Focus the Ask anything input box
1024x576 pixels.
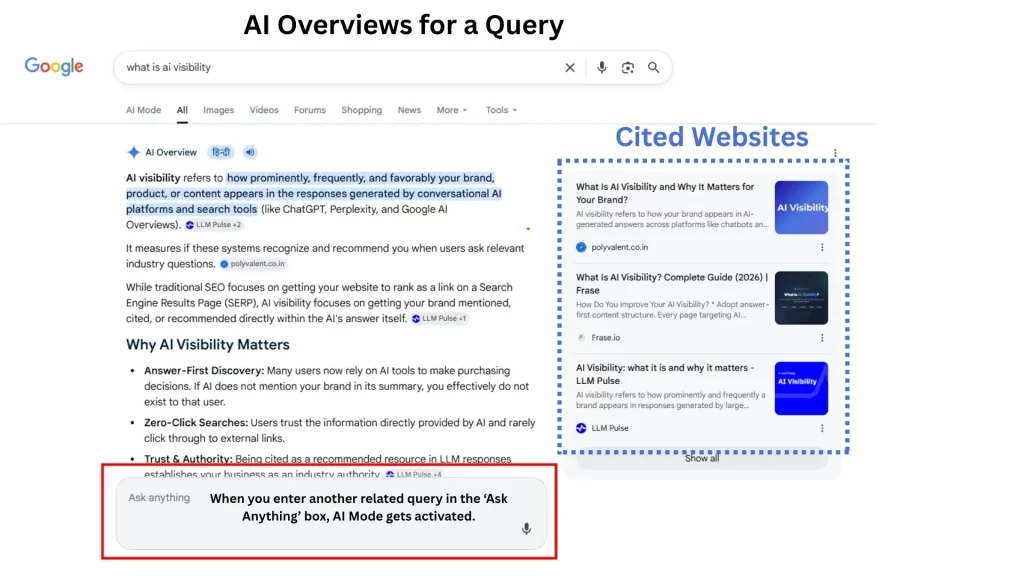331,513
